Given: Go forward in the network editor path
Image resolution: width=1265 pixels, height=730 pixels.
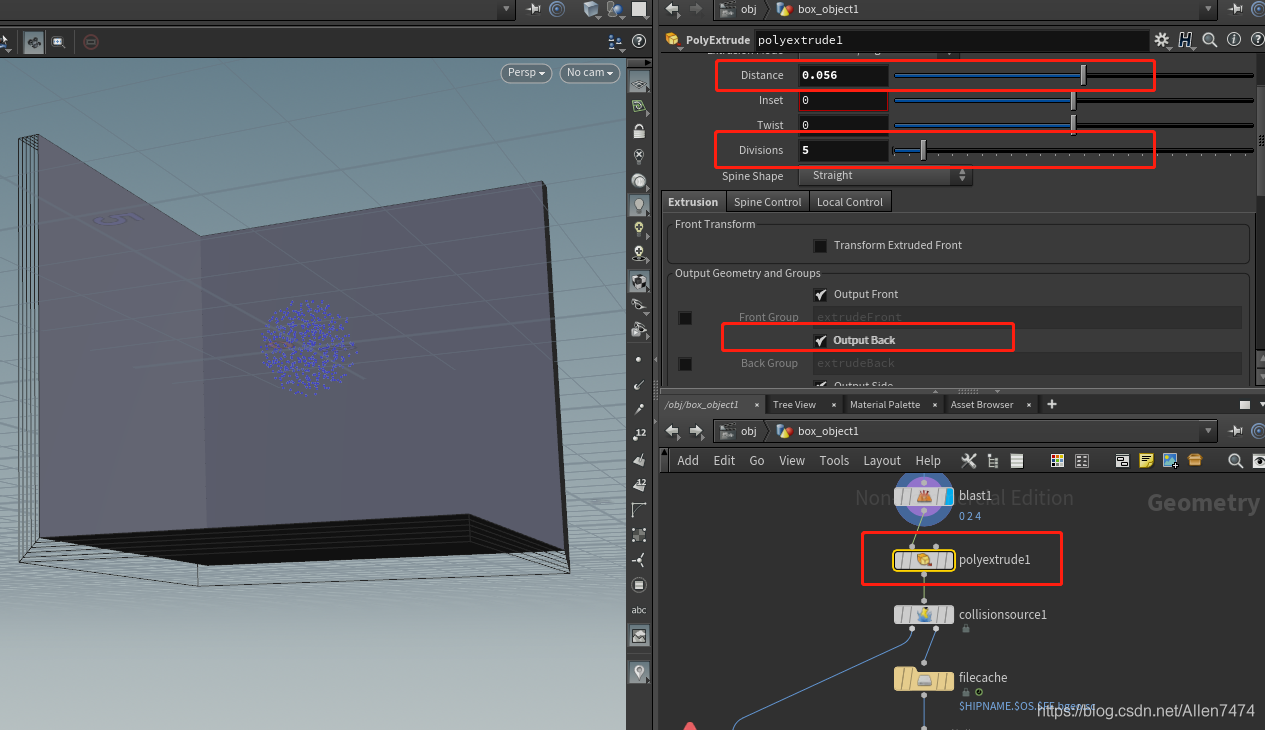Looking at the screenshot, I should (x=695, y=431).
